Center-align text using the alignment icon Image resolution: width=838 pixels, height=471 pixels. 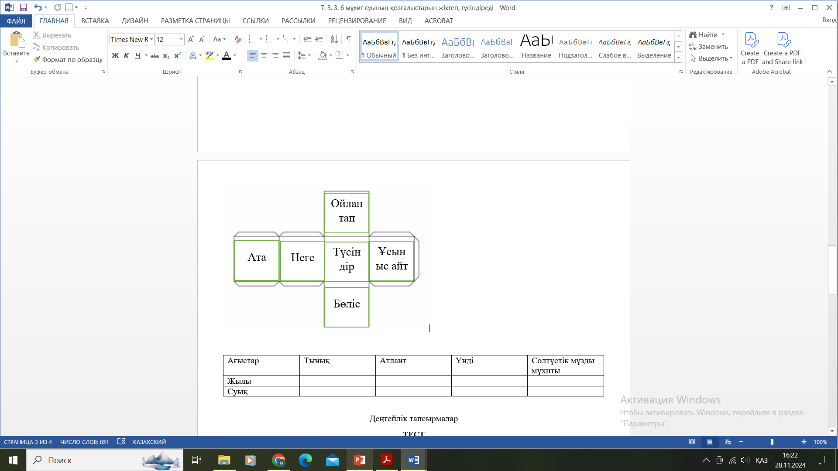265,56
